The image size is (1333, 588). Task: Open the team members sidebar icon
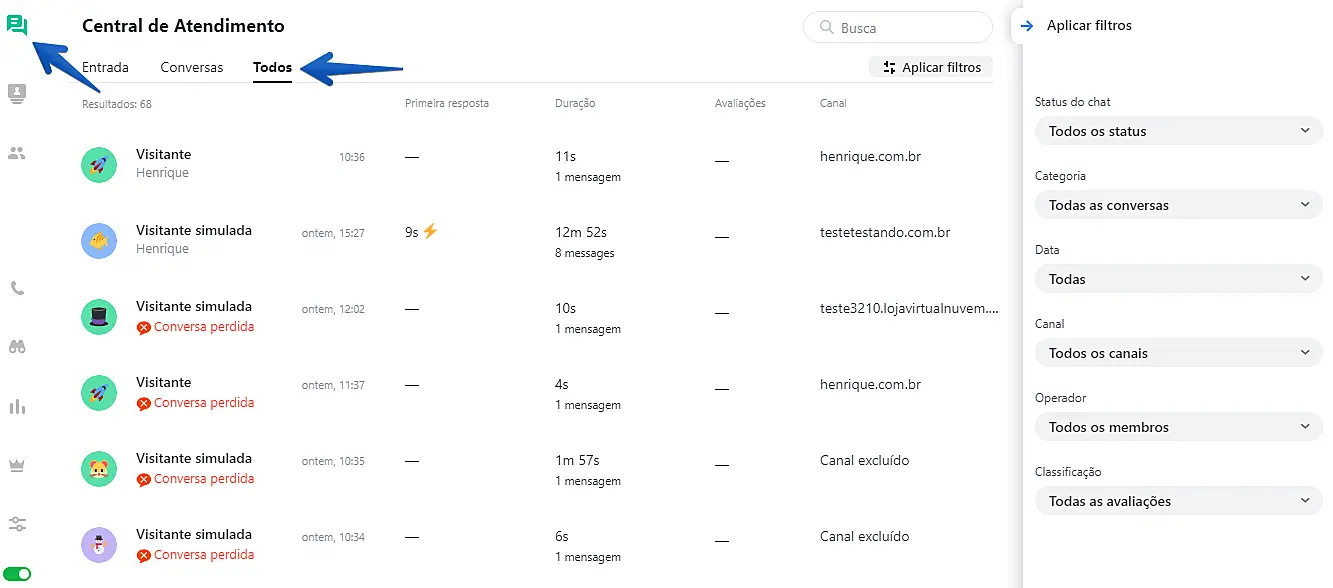[x=17, y=154]
